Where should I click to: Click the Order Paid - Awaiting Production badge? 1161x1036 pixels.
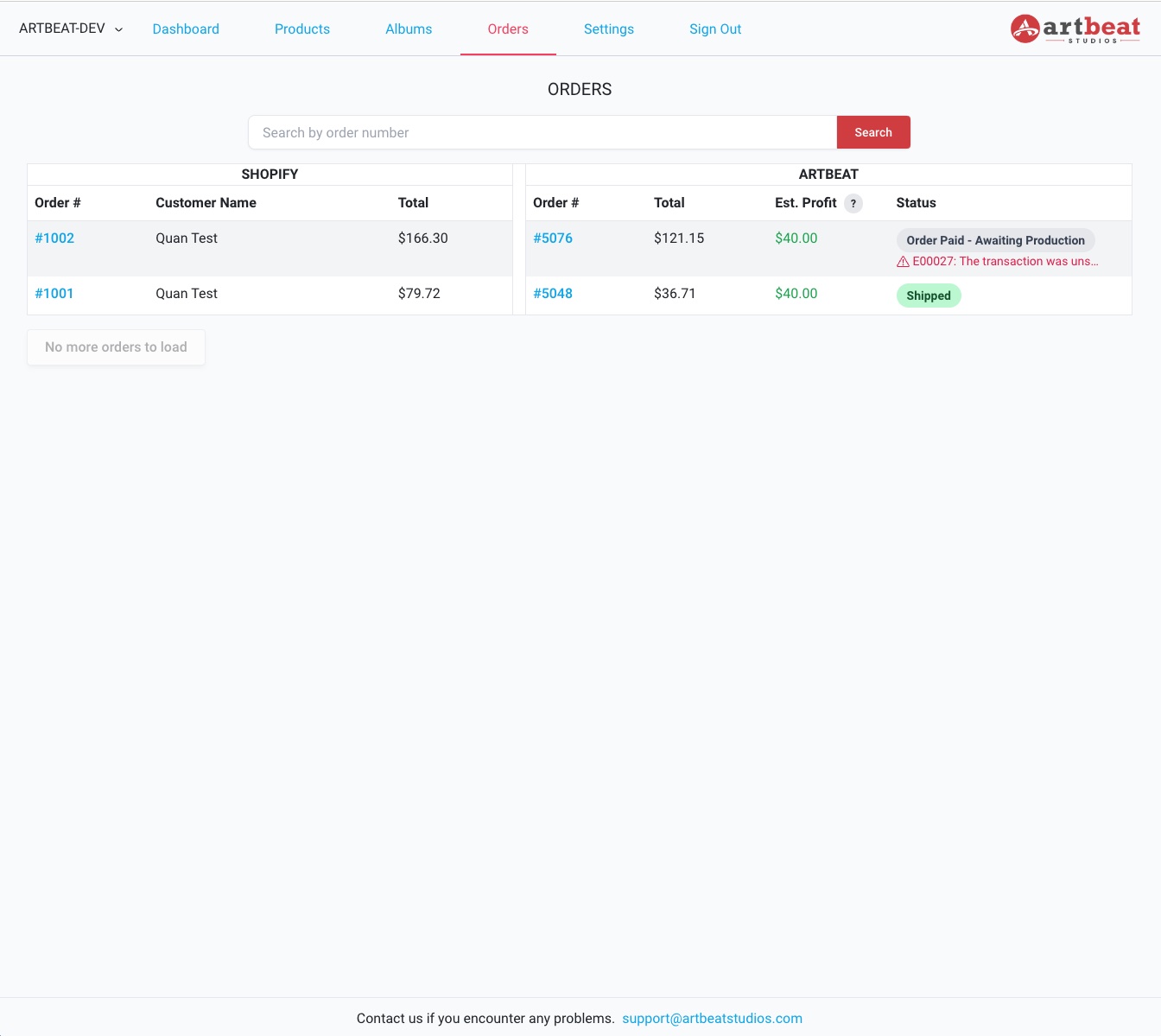point(996,240)
